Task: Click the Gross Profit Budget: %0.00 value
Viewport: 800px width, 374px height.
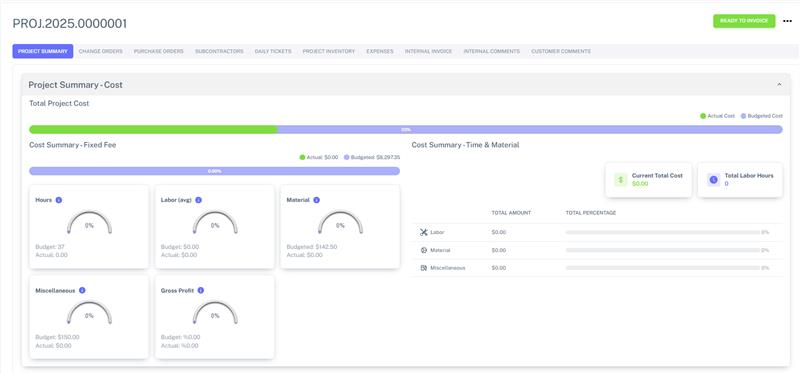Action: [181, 337]
